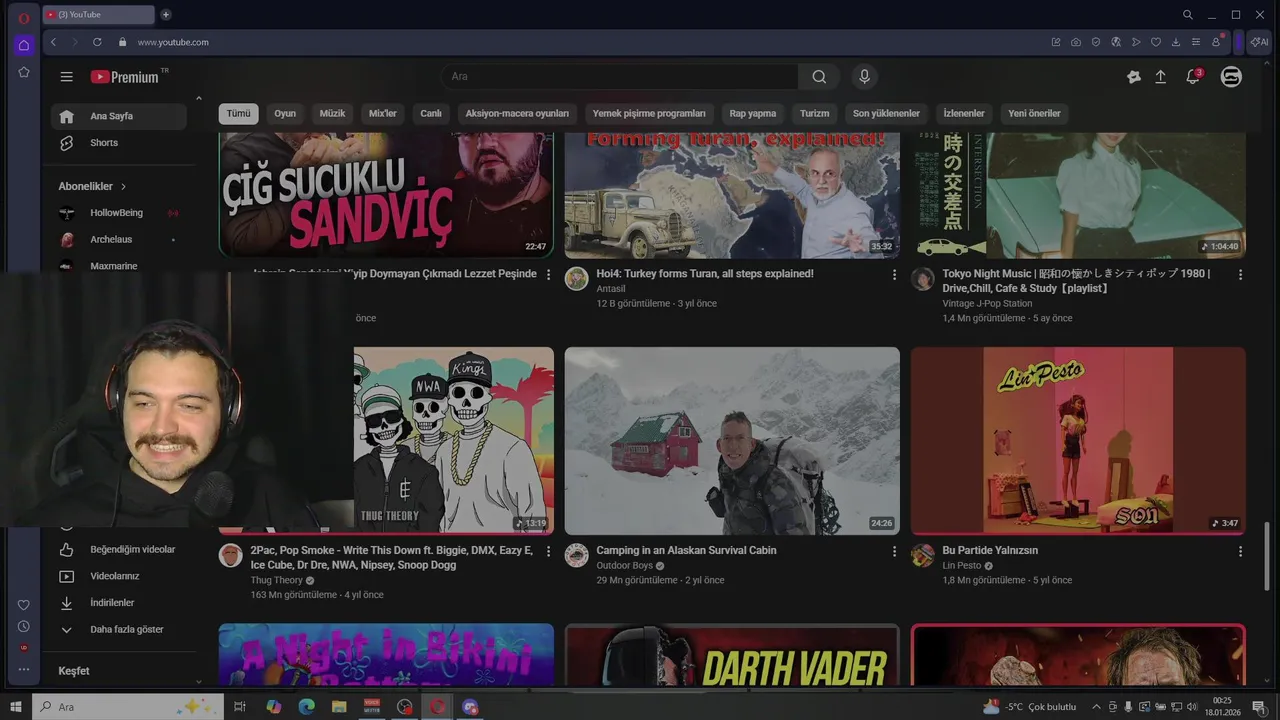Click the page vertical scrollbar
The image size is (1280, 720).
tap(1267, 555)
